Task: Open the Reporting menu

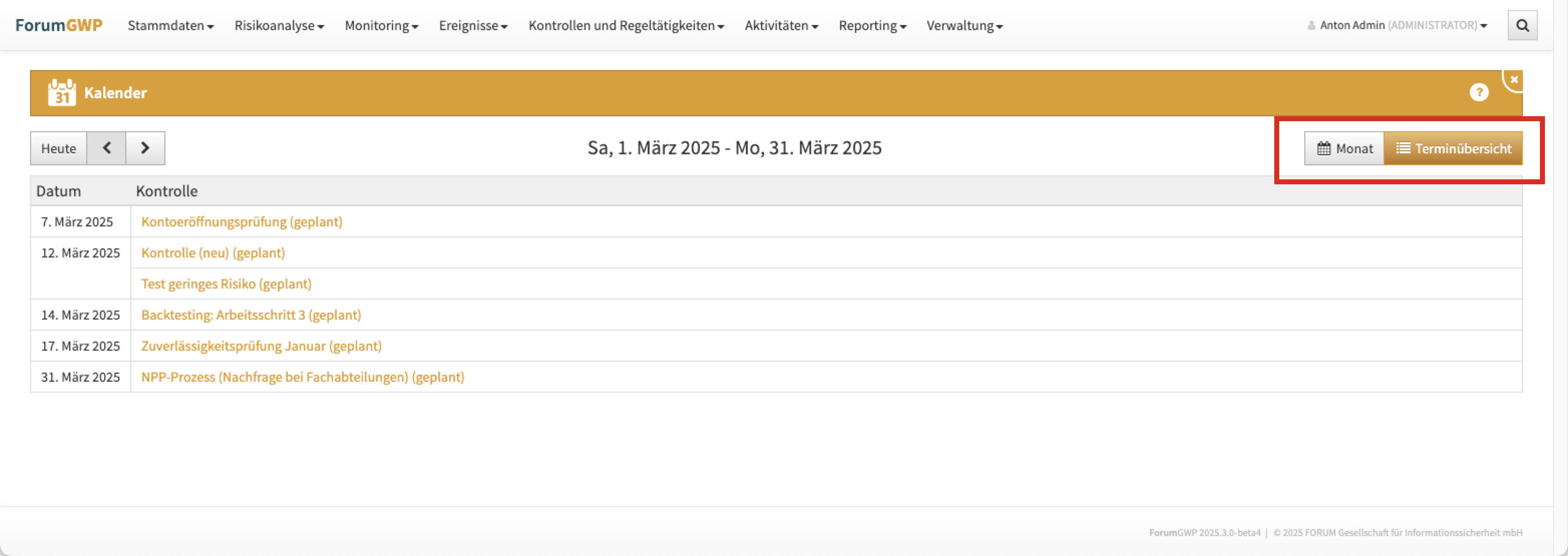Action: tap(872, 26)
